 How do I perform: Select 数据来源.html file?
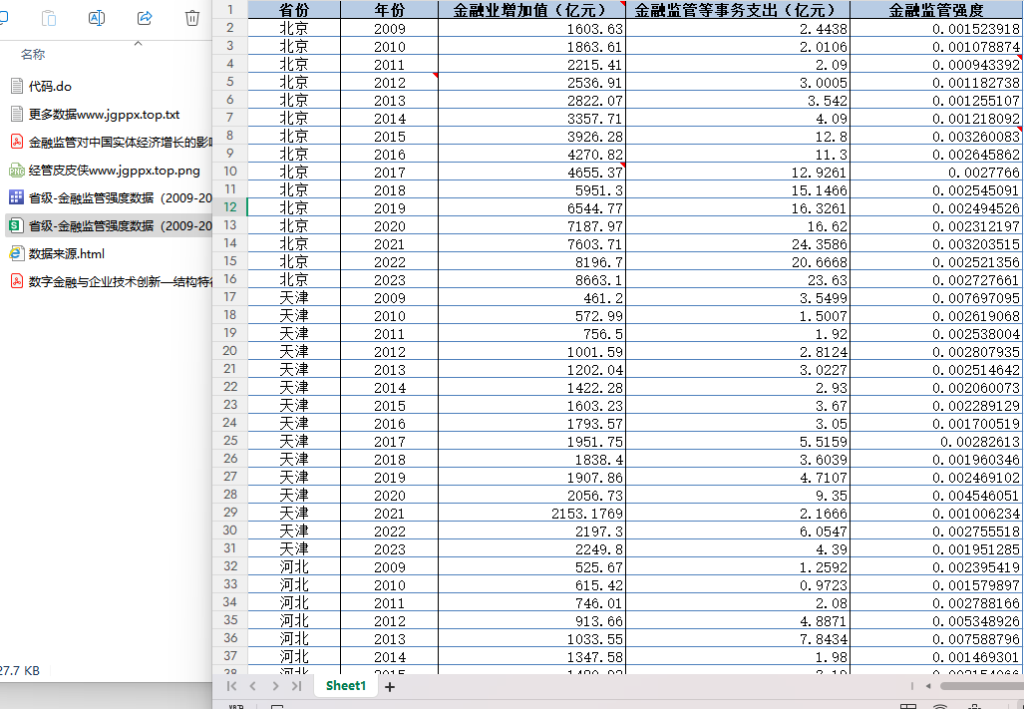66,254
